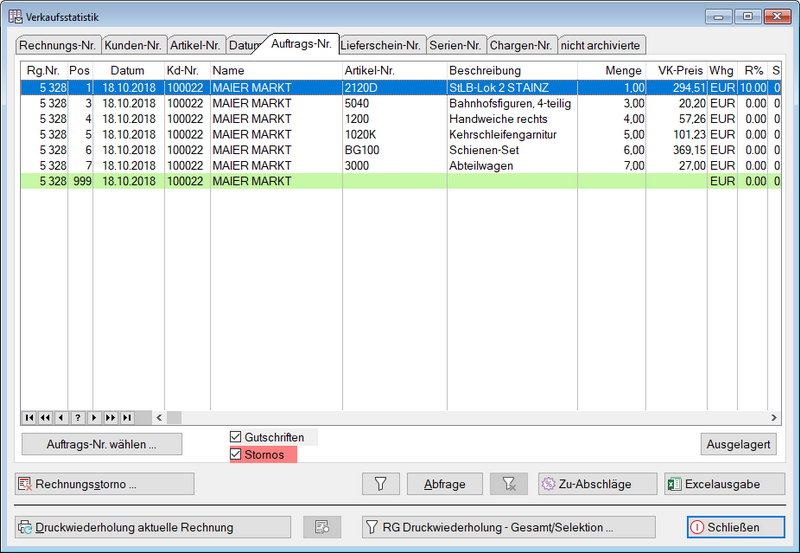Click the clear filter icon button
The height and width of the screenshot is (553, 800).
(x=509, y=484)
